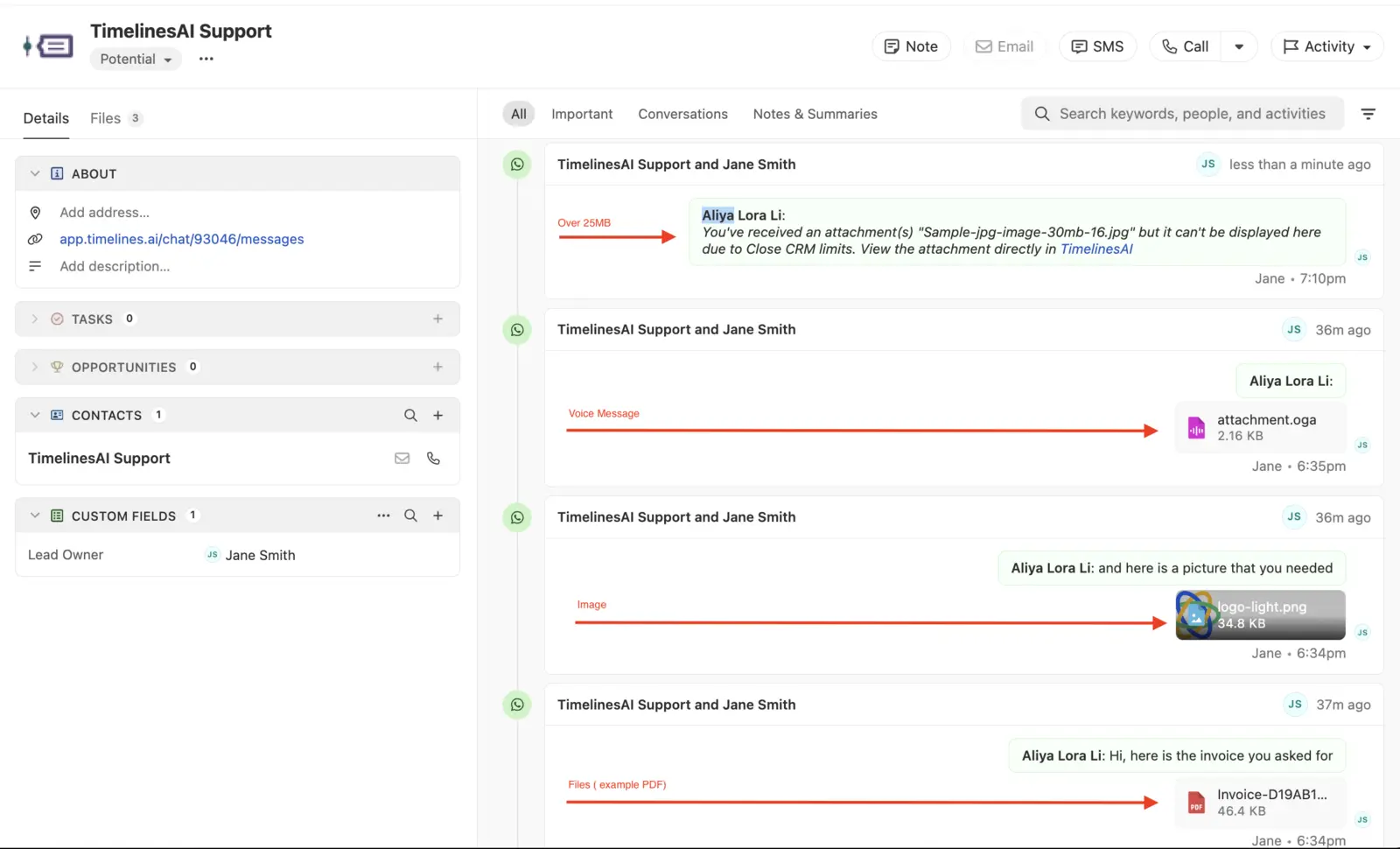Viewport: 1400px width, 849px height.
Task: Click the WhatsApp icon of the first conversation
Action: click(x=517, y=164)
